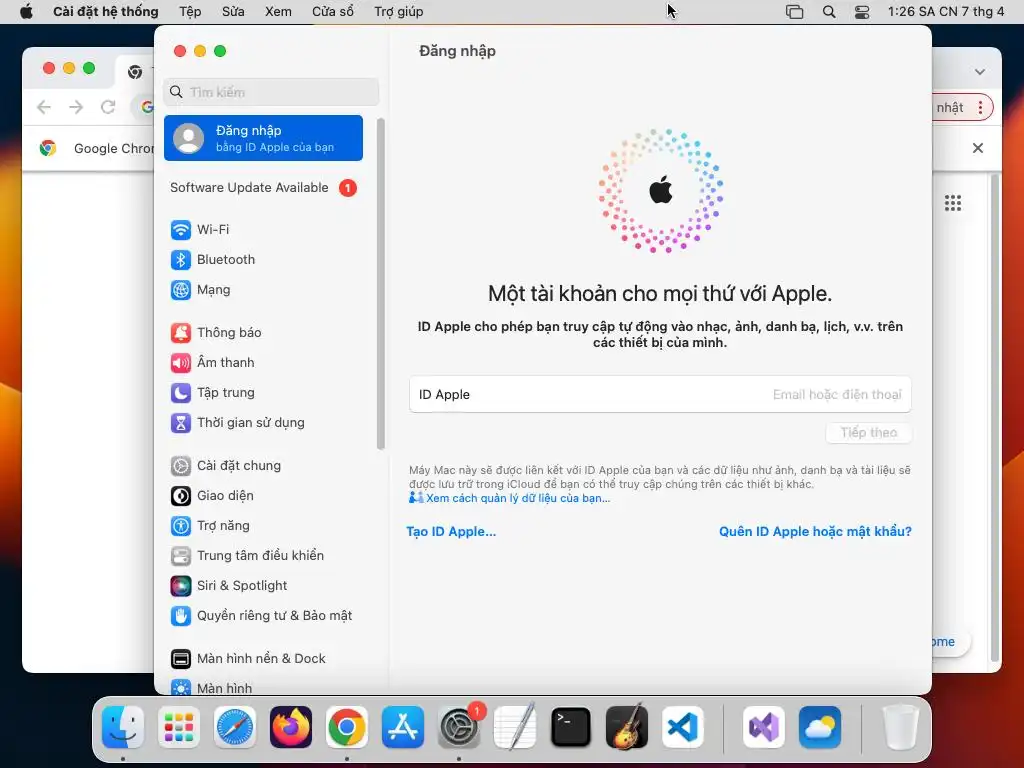Viewport: 1024px width, 768px height.
Task: Open the Trash in the Dock
Action: click(901, 727)
